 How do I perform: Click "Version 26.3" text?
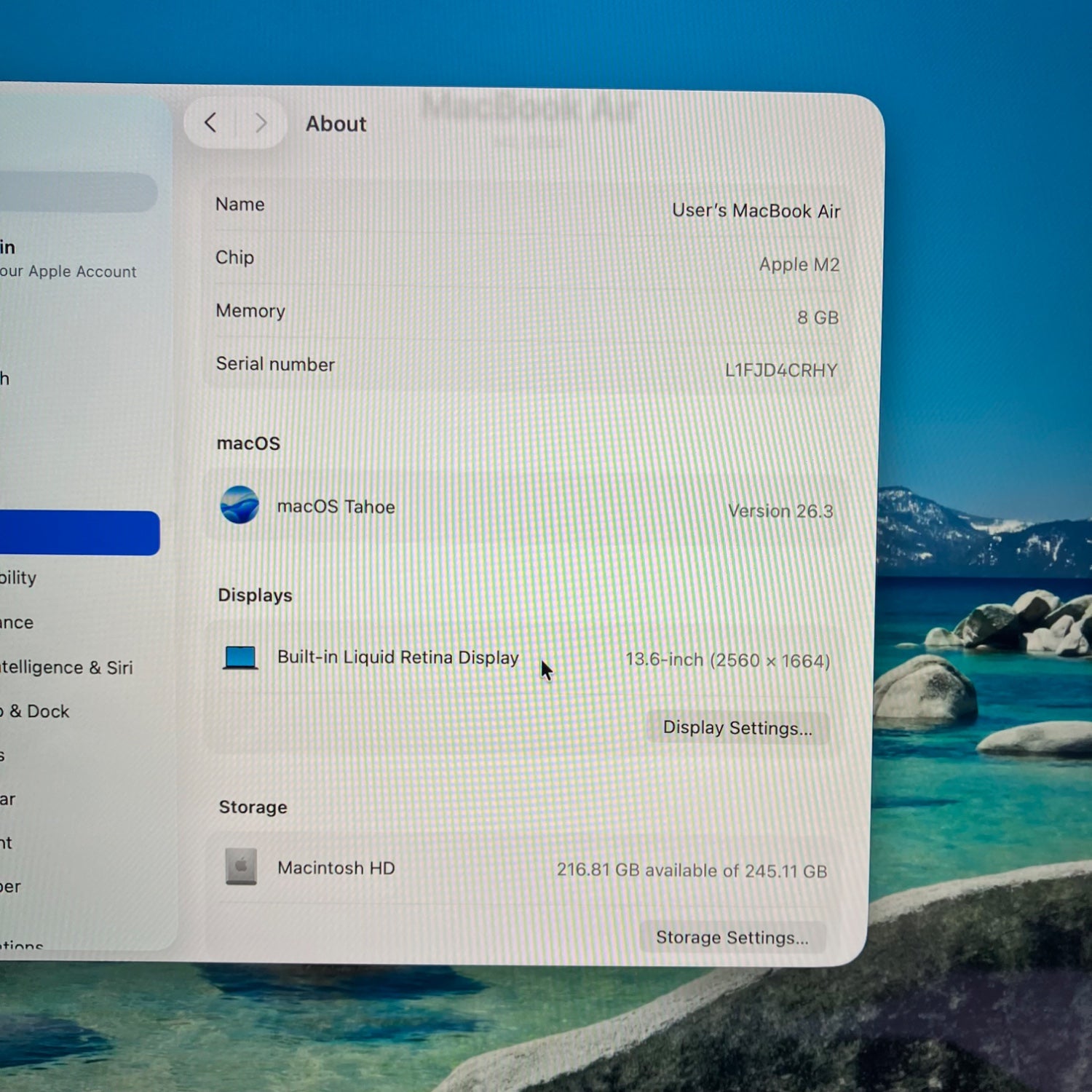pos(780,511)
